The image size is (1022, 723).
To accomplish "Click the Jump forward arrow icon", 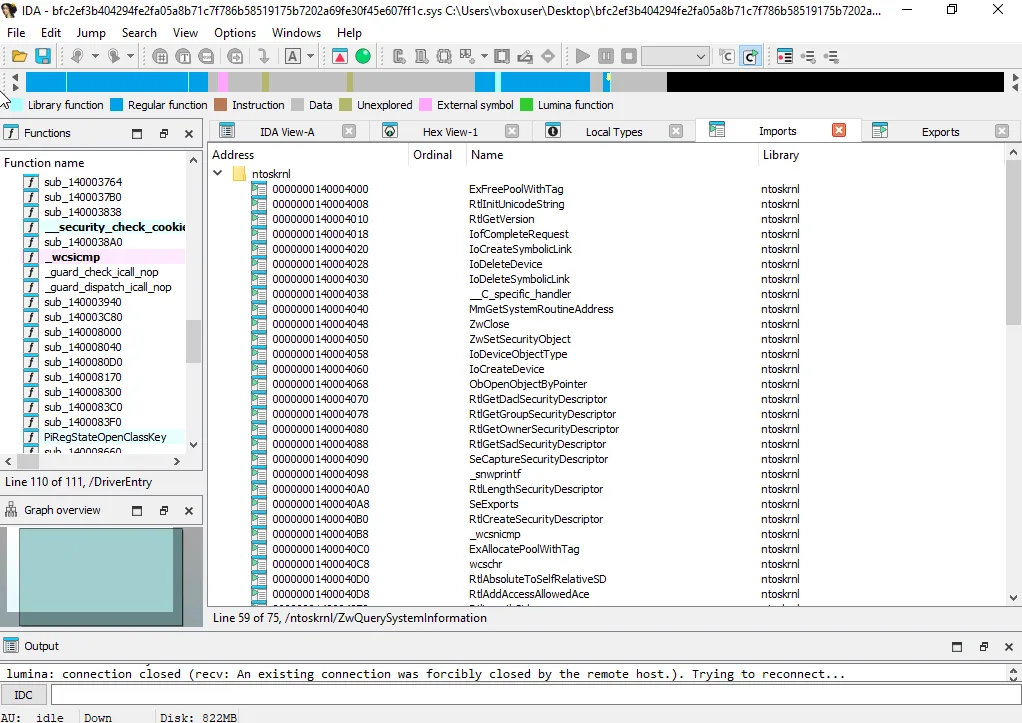I will click(x=113, y=57).
